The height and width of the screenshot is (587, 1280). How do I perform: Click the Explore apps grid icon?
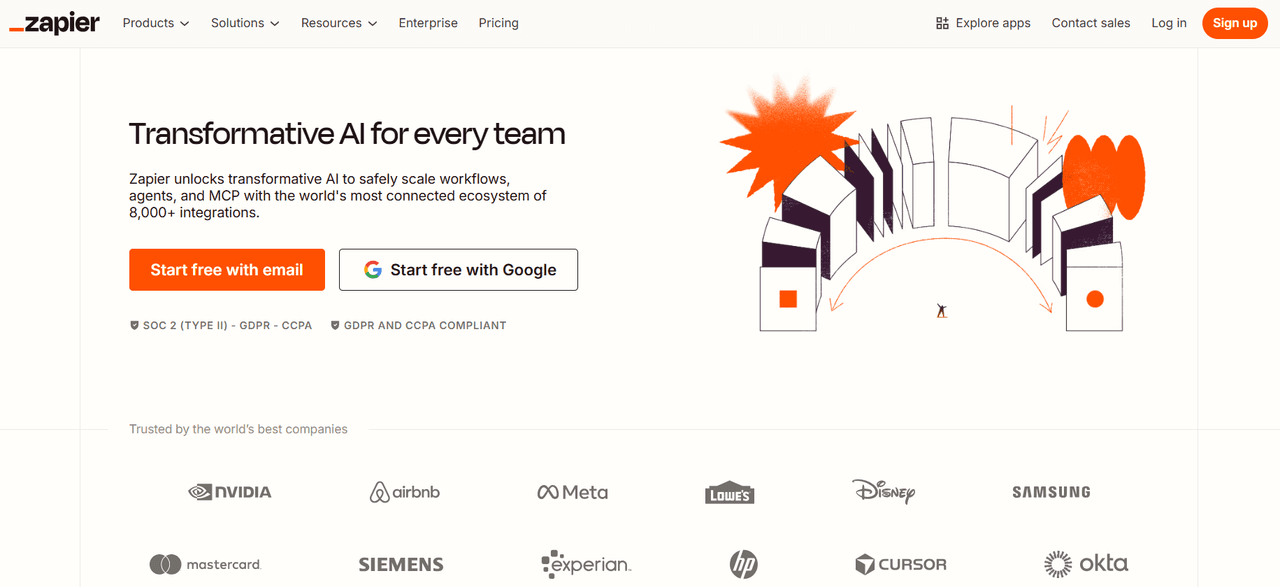(x=941, y=22)
